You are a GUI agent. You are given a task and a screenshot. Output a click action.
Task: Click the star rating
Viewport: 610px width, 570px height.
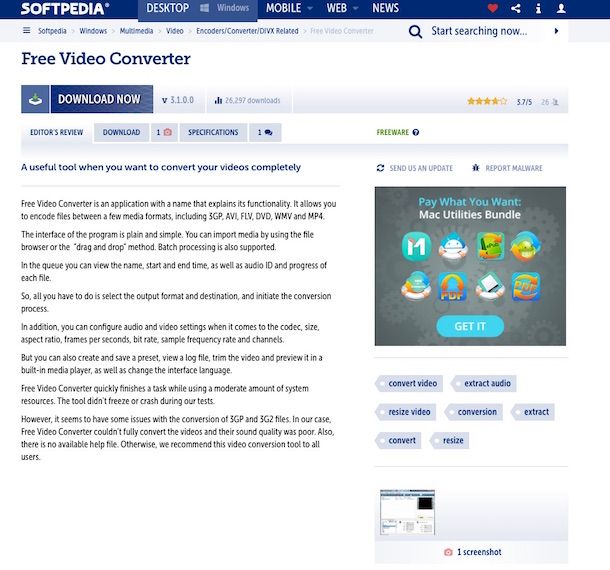[x=487, y=102]
